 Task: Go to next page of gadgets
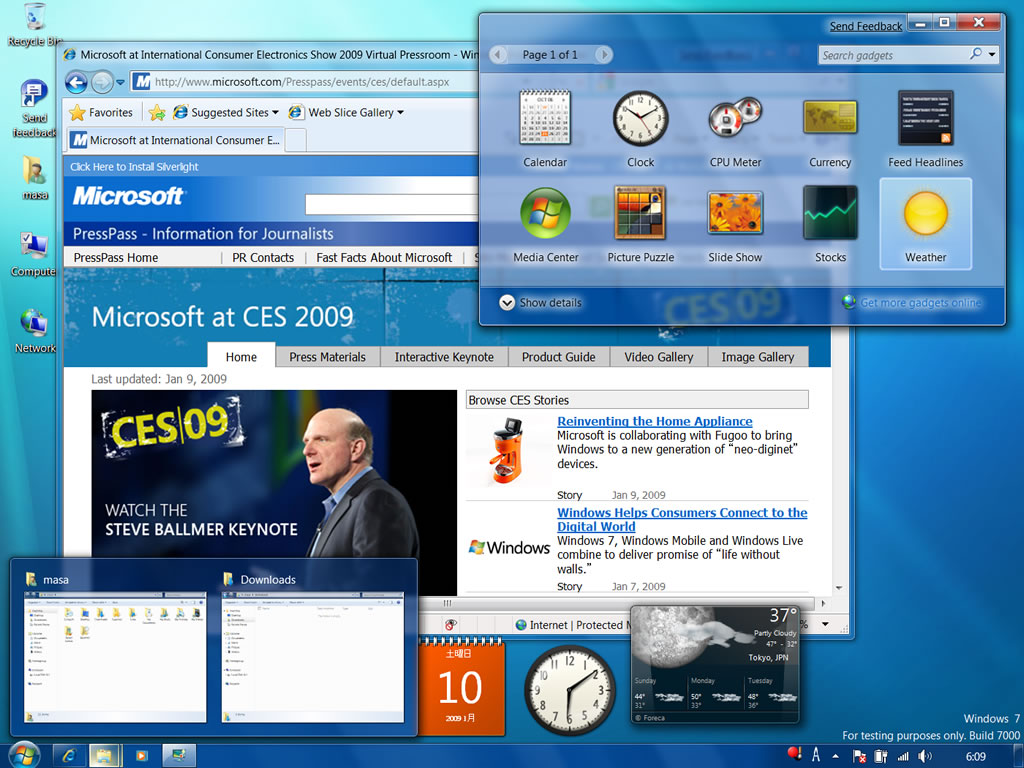pos(604,55)
